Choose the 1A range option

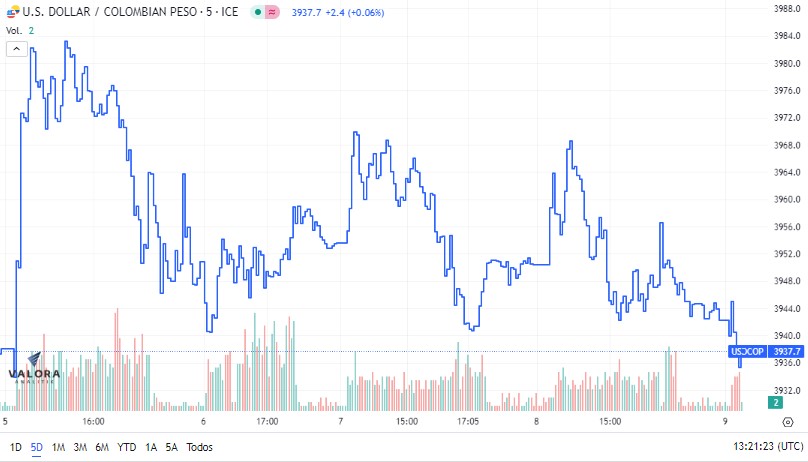tap(150, 447)
